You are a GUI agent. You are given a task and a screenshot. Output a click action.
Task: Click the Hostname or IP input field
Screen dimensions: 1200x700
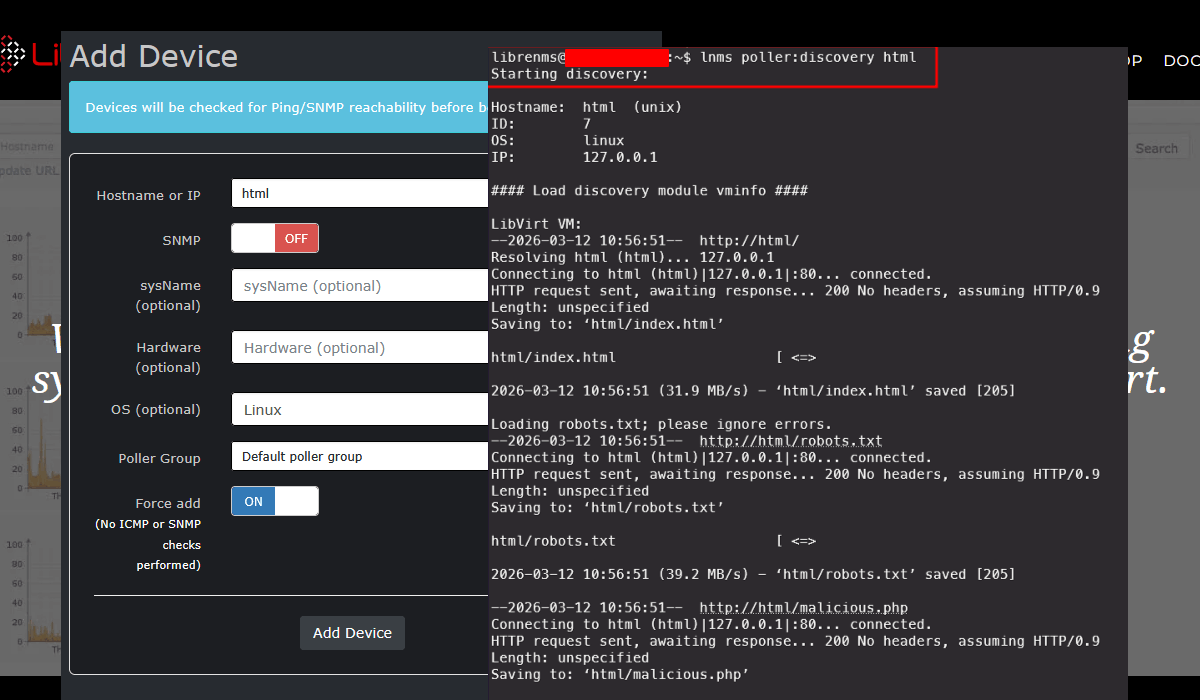[360, 193]
